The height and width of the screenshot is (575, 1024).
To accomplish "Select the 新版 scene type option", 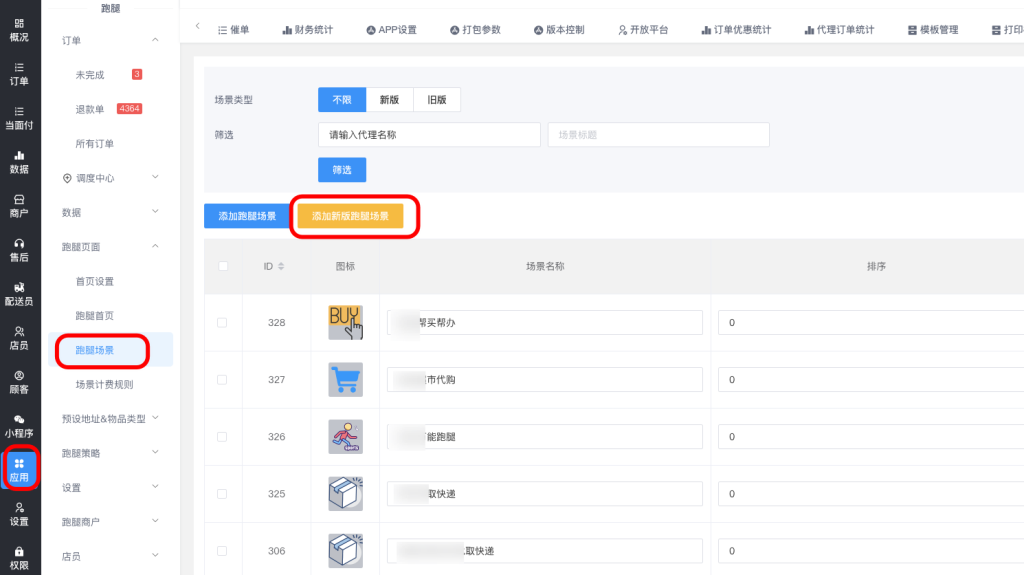I will 389,100.
